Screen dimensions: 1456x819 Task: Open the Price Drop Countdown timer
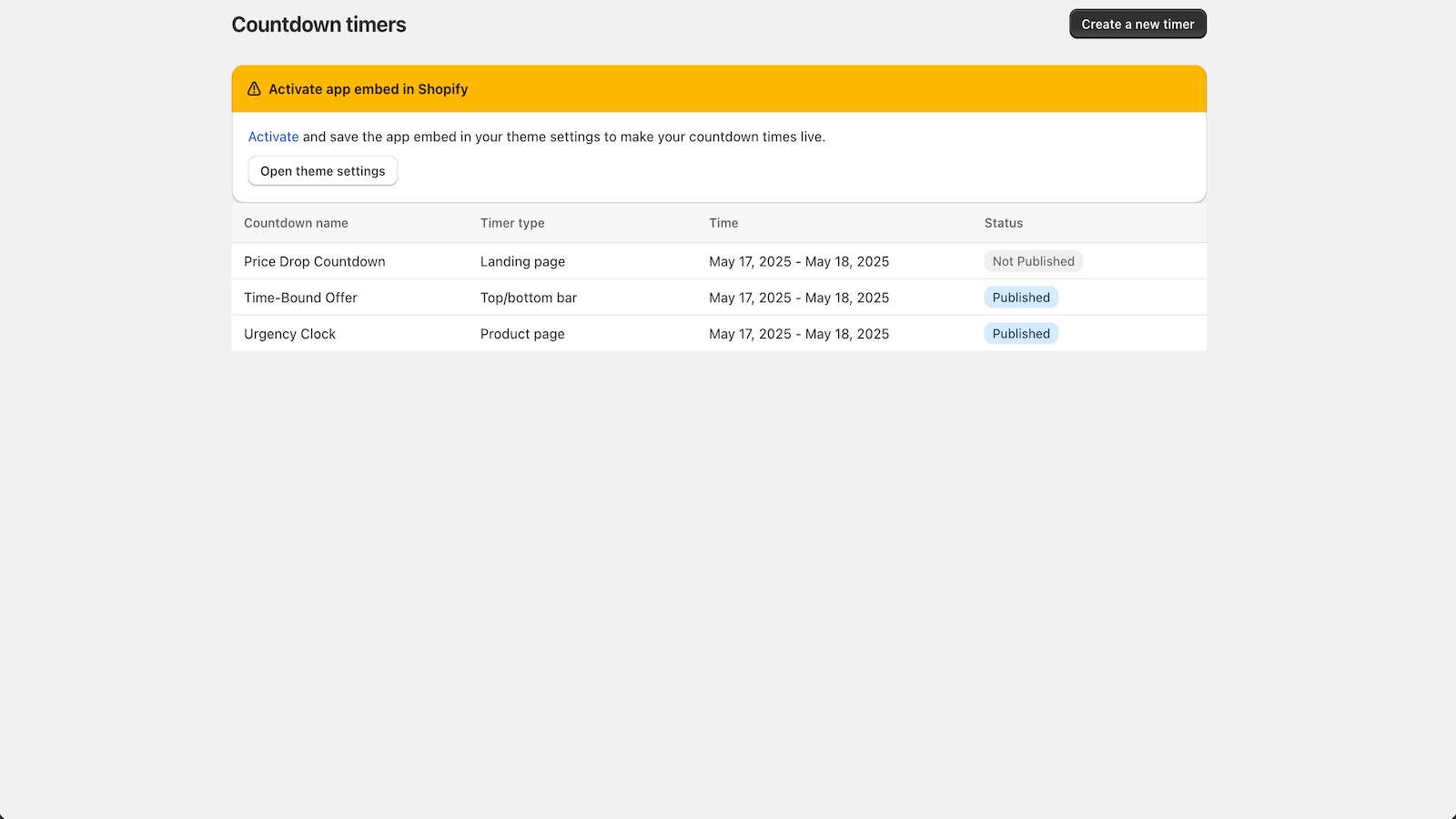coord(315,261)
